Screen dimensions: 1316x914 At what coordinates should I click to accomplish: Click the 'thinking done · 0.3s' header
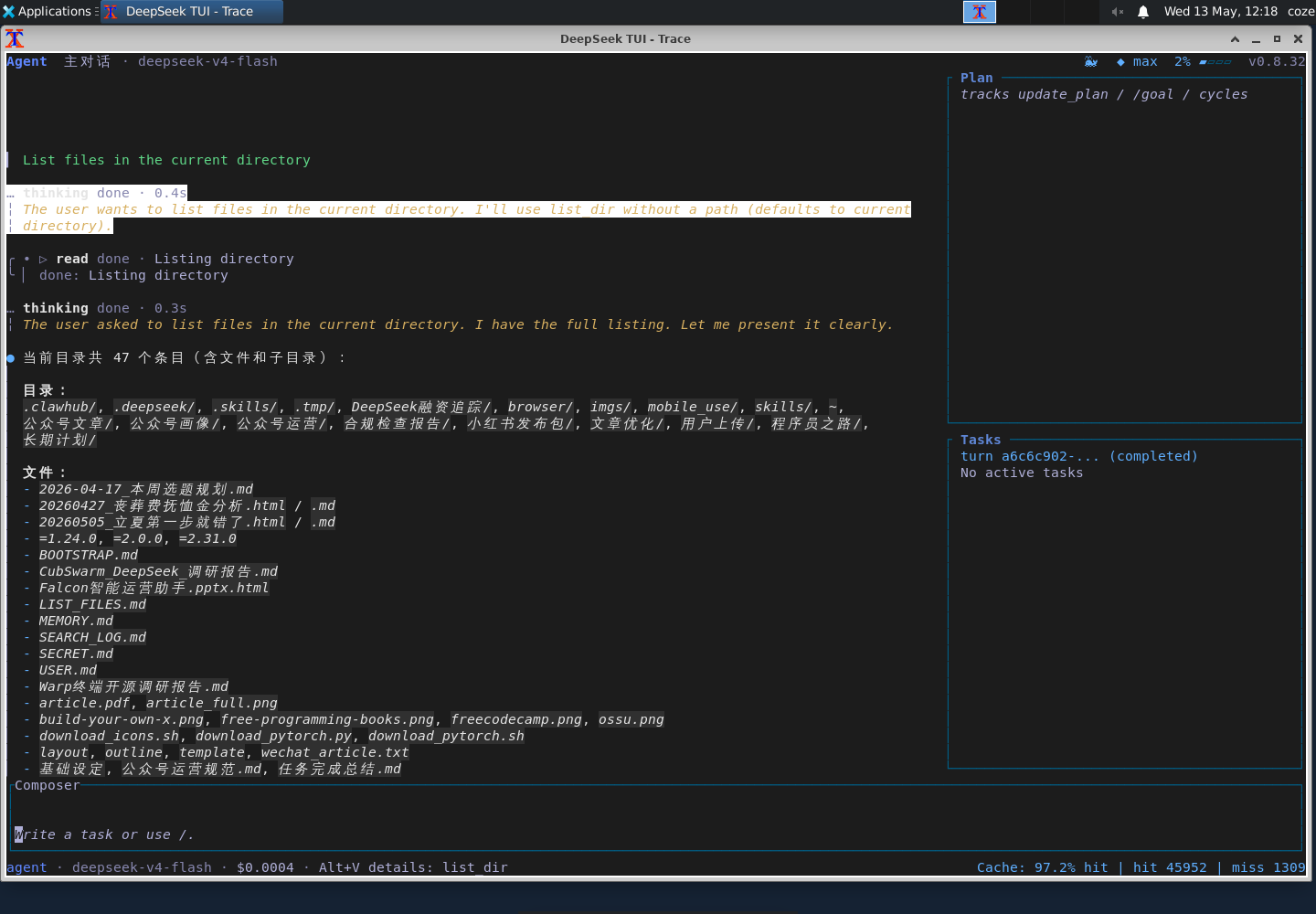click(x=105, y=308)
